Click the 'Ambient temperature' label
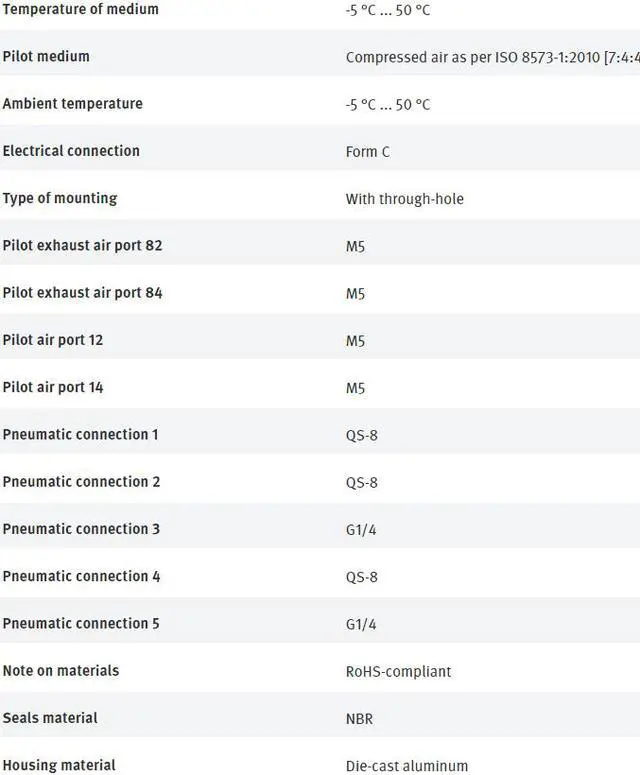The height and width of the screenshot is (775, 640). 72,104
